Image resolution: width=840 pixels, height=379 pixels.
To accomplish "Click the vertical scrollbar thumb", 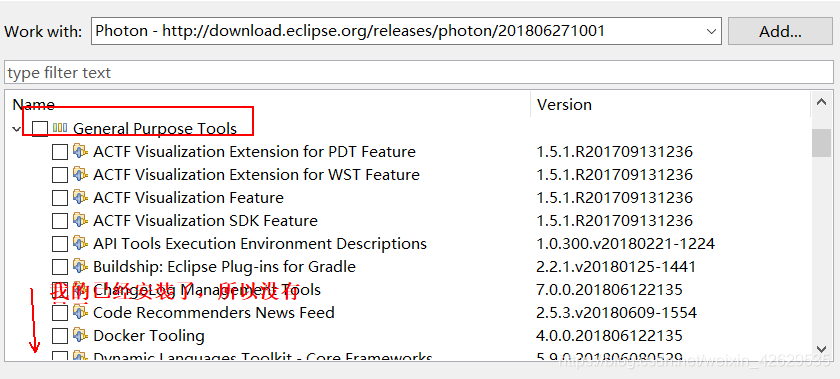I will tap(821, 143).
